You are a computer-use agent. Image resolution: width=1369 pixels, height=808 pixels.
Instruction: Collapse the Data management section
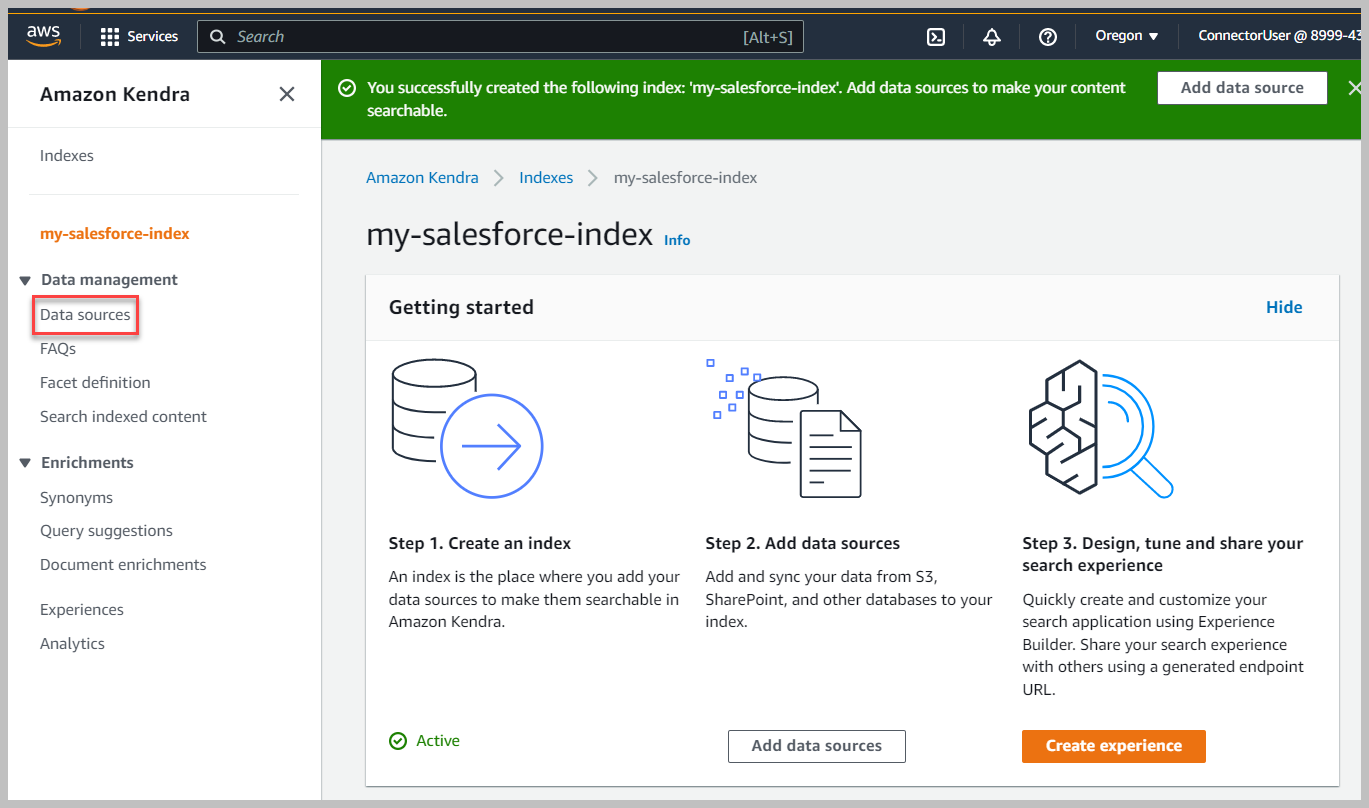click(x=26, y=281)
